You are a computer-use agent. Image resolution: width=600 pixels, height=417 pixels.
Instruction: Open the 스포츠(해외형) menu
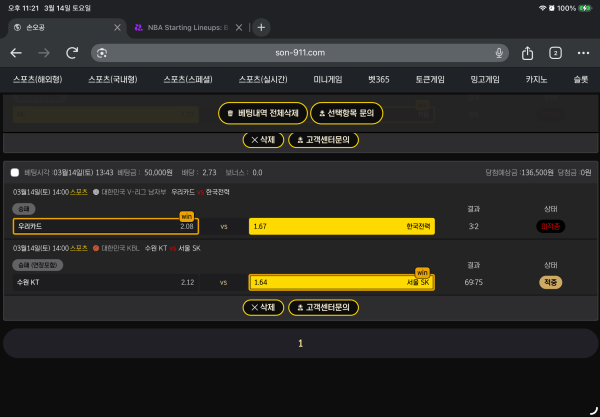37,79
